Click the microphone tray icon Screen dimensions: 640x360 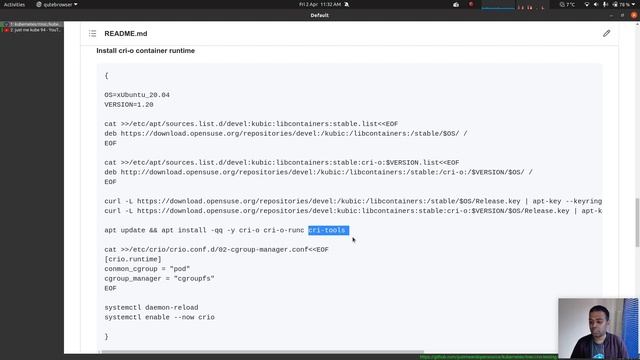pyautogui.click(x=605, y=4)
